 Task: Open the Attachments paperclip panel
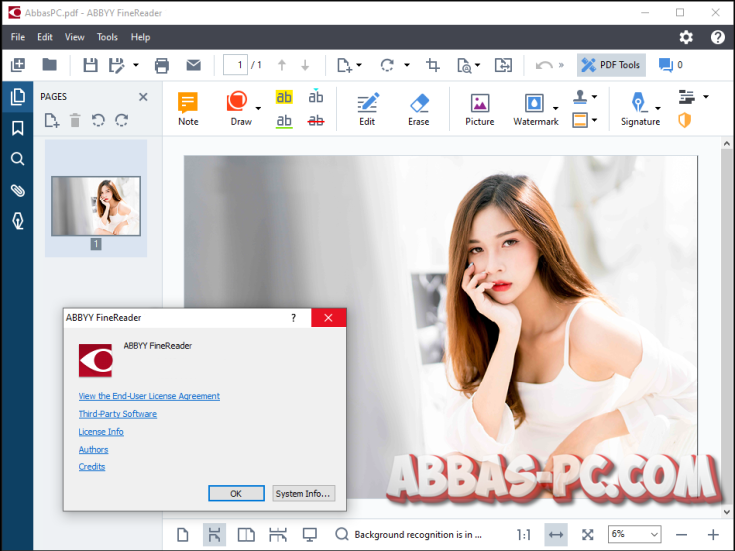pyautogui.click(x=17, y=190)
